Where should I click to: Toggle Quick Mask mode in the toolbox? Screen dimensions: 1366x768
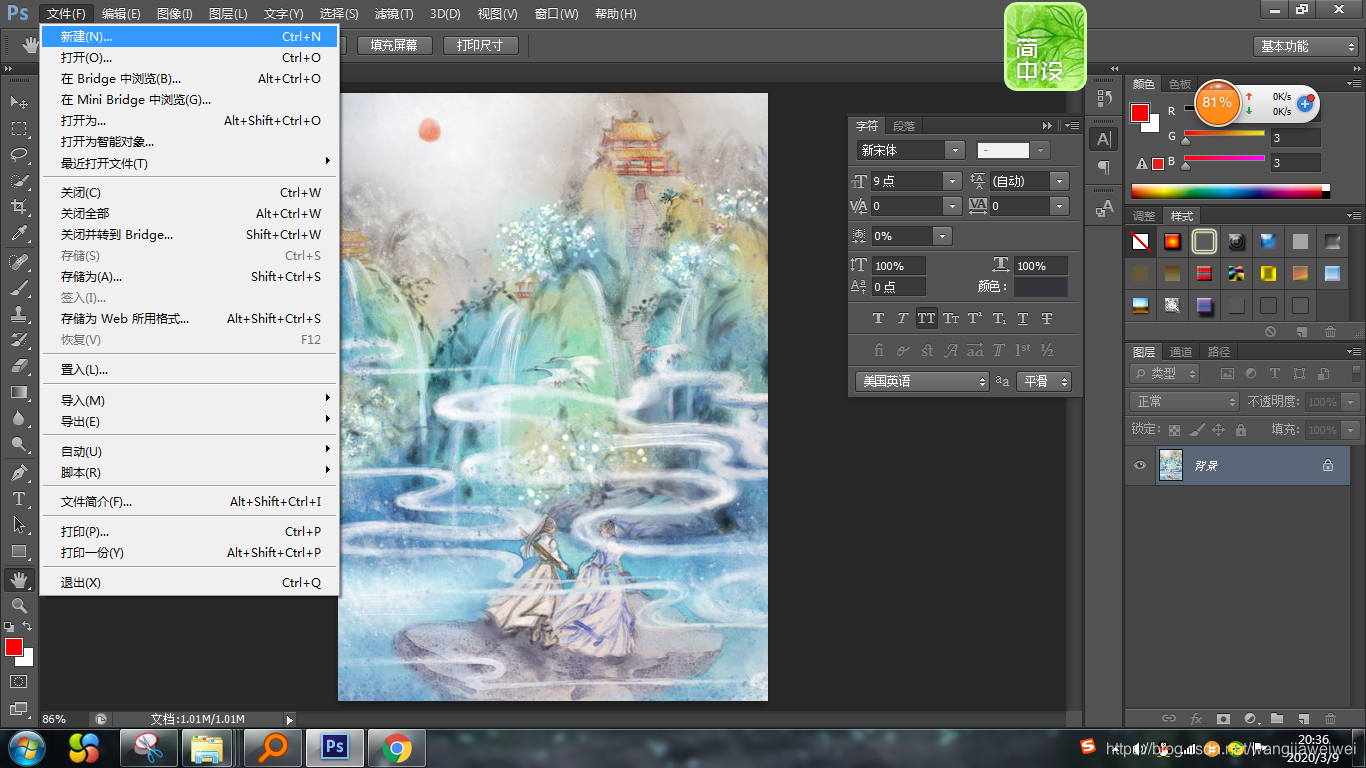[19, 681]
